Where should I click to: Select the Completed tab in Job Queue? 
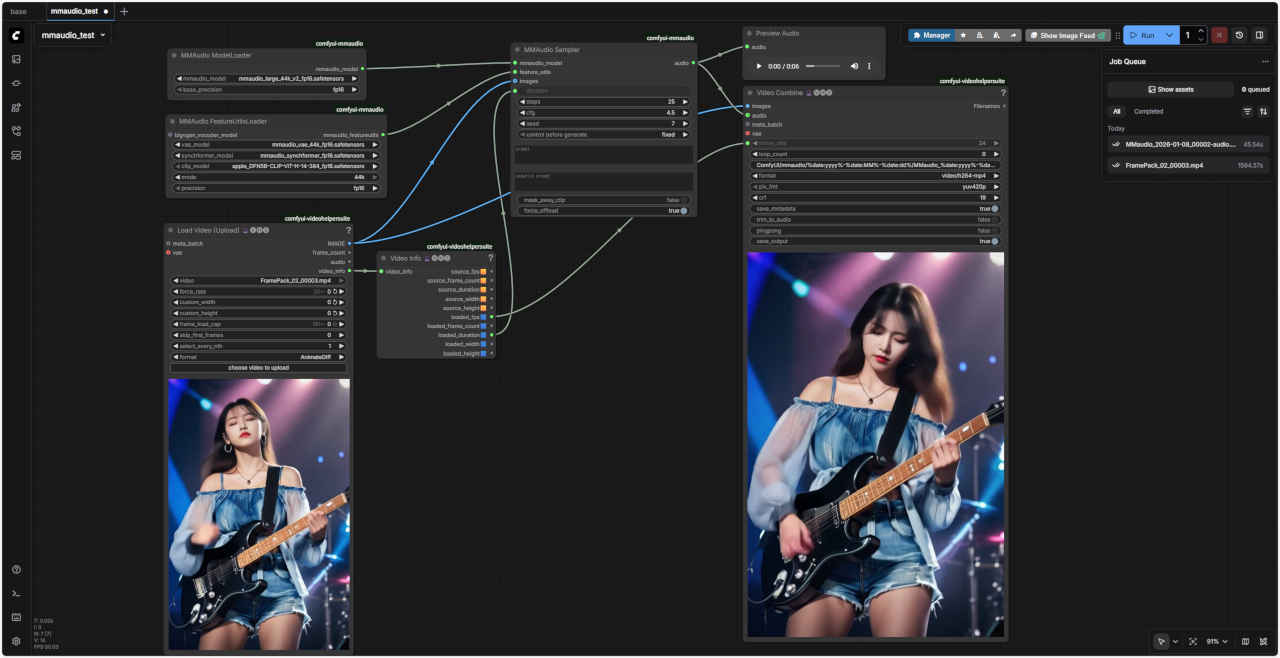tap(1148, 111)
